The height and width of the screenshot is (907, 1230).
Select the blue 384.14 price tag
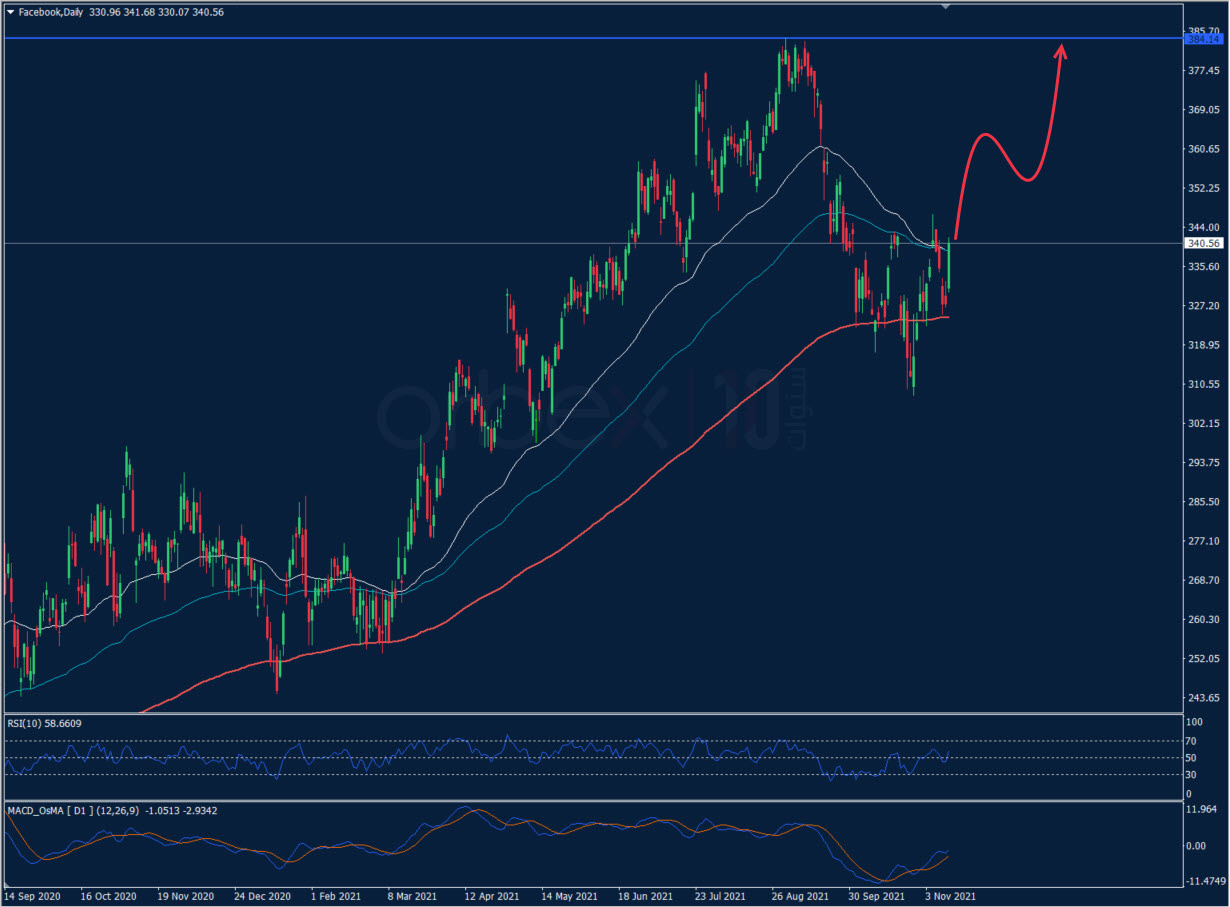tap(1202, 38)
